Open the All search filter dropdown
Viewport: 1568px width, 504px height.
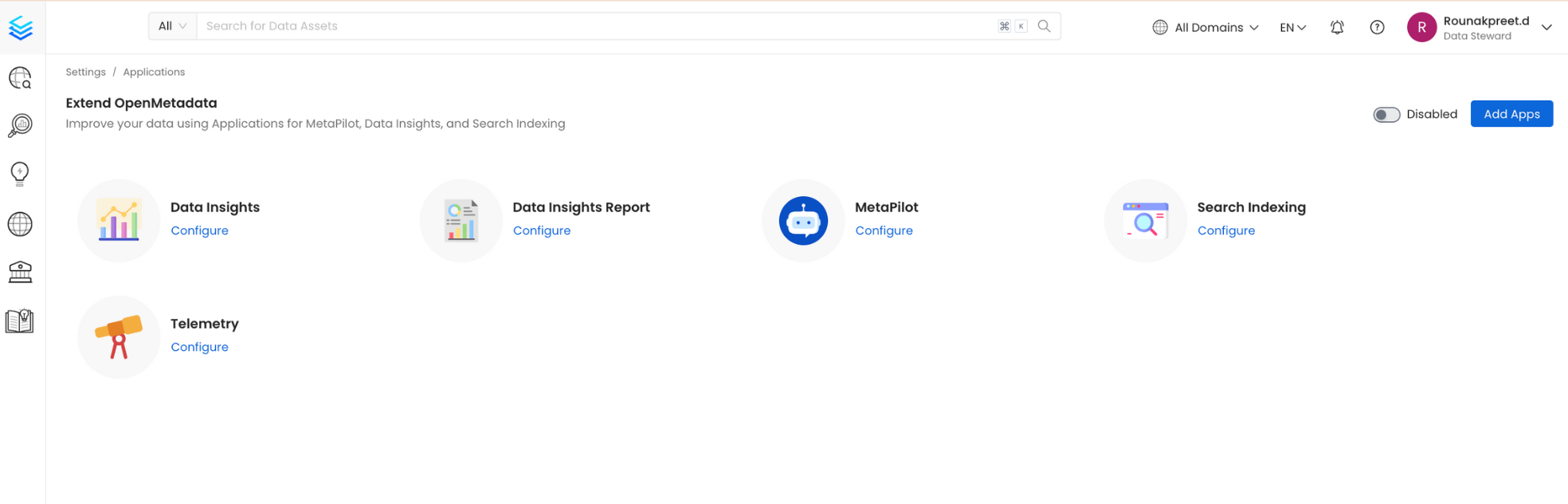(172, 26)
